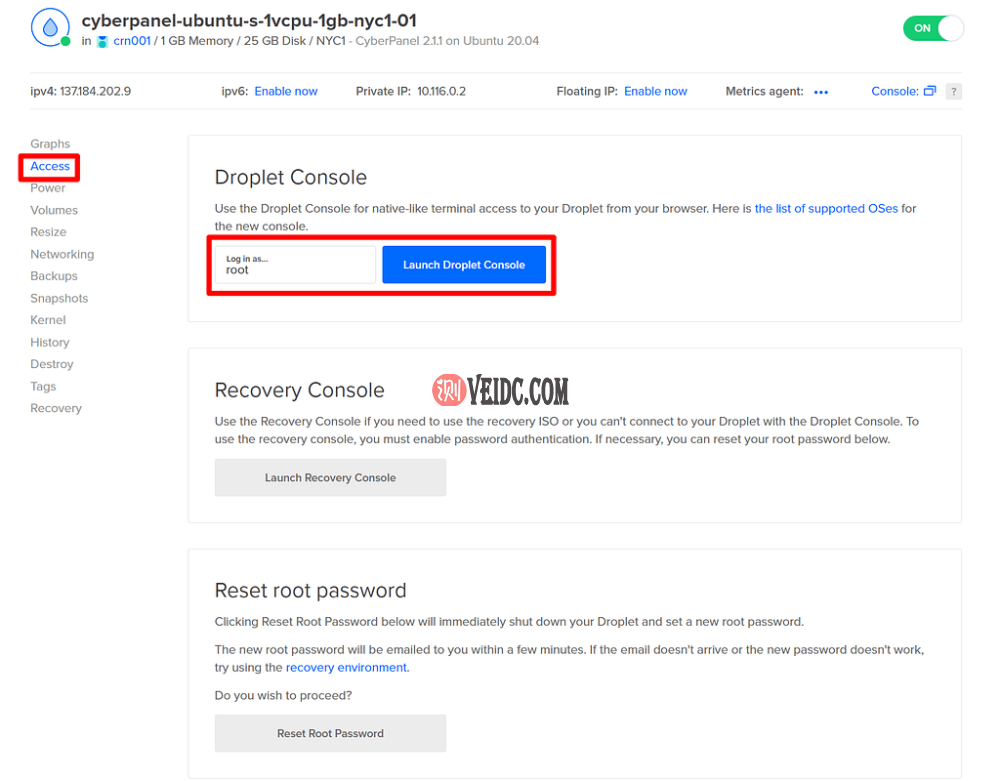1000x781 pixels.
Task: Click the question mark help icon
Action: click(x=954, y=91)
